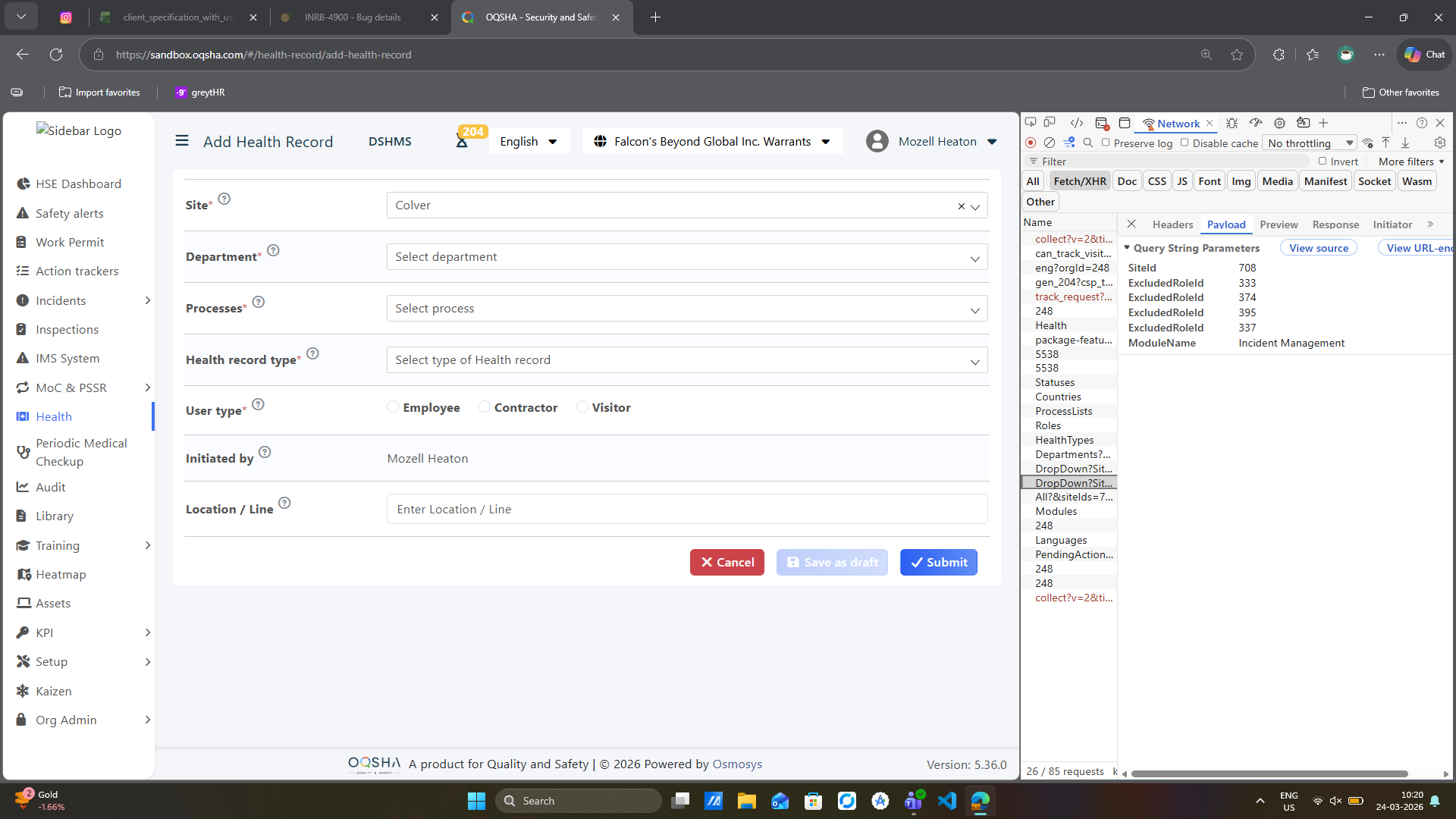Open the Select department dropdown
Viewport: 1456px width, 819px height.
[x=686, y=257]
